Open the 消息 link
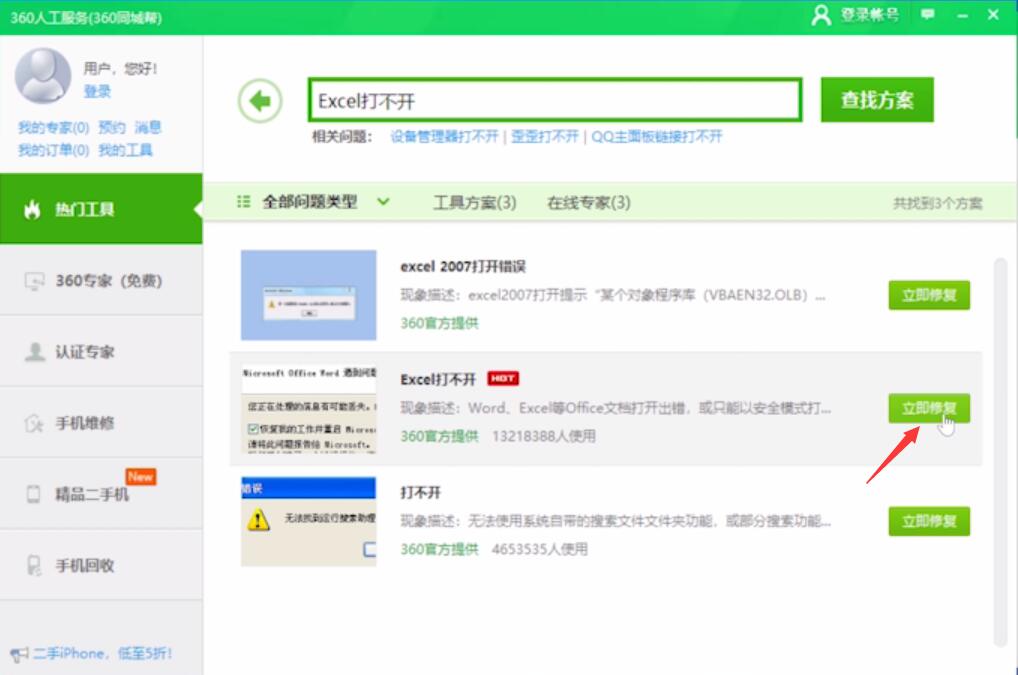 coord(148,127)
